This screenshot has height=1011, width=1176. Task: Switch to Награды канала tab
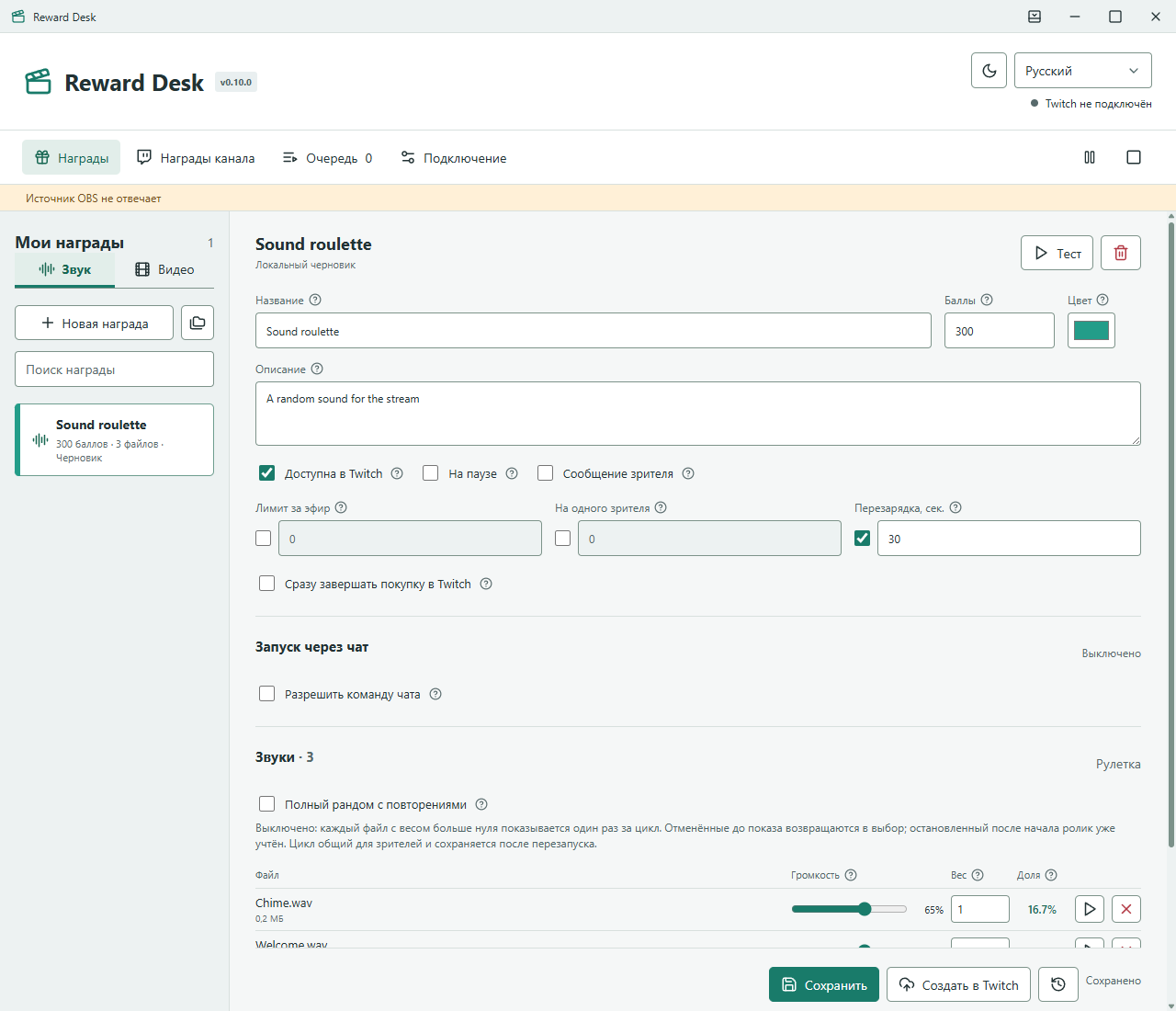click(196, 157)
